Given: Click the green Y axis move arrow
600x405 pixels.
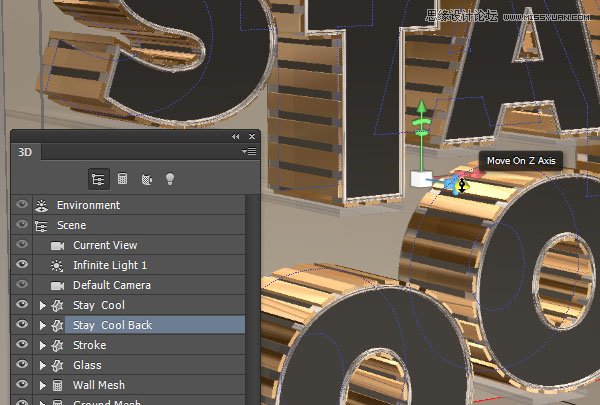Looking at the screenshot, I should coord(421,107).
